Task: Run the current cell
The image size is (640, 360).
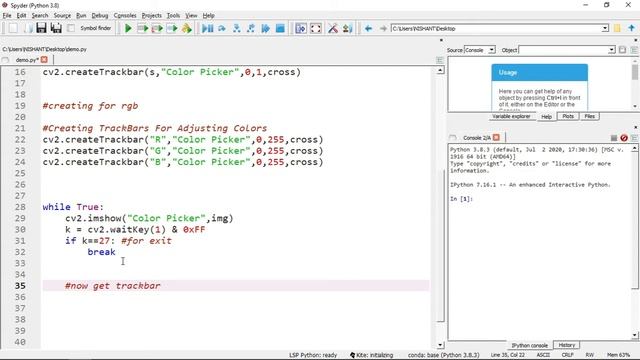Action: [142, 28]
